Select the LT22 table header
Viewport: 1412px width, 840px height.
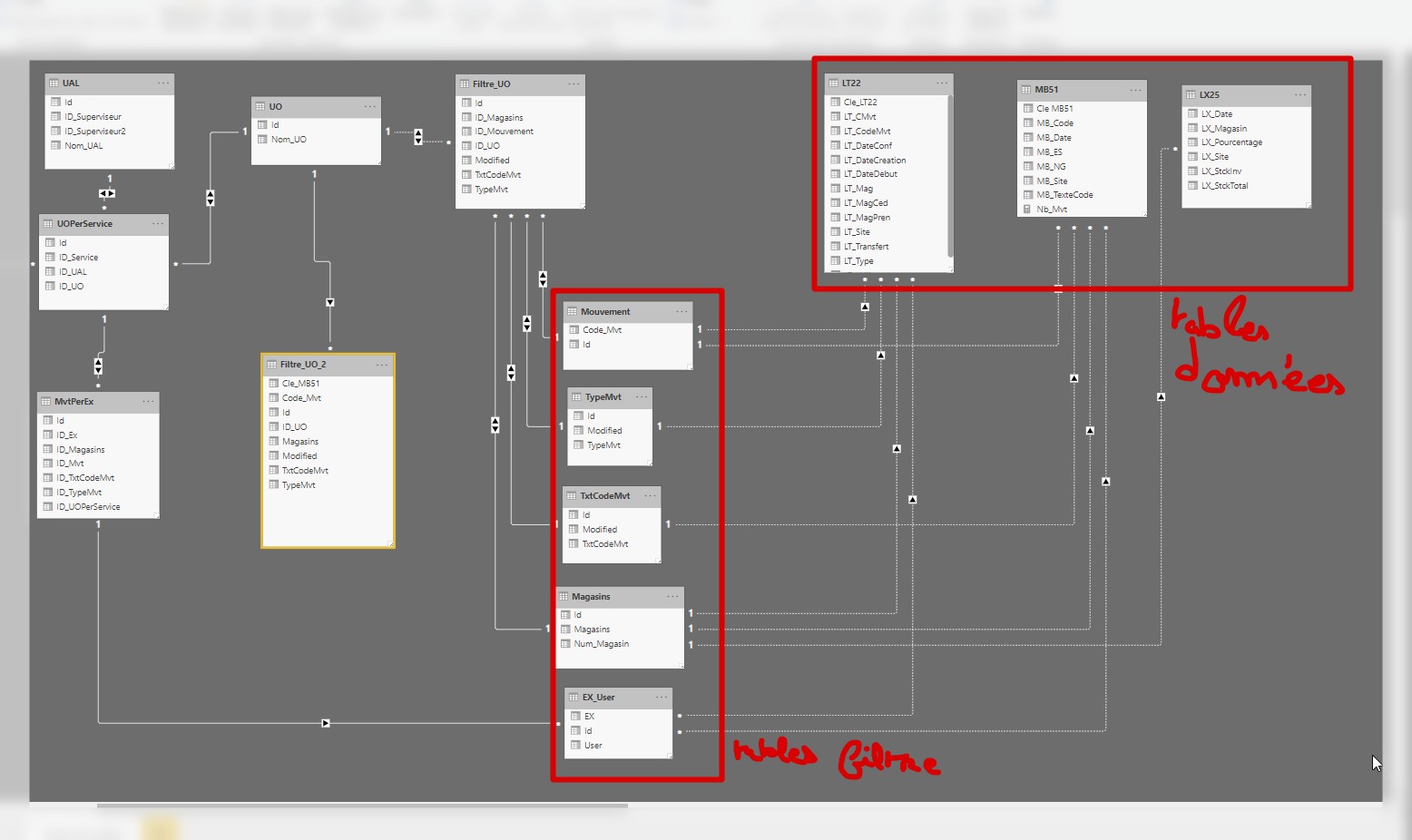click(888, 83)
